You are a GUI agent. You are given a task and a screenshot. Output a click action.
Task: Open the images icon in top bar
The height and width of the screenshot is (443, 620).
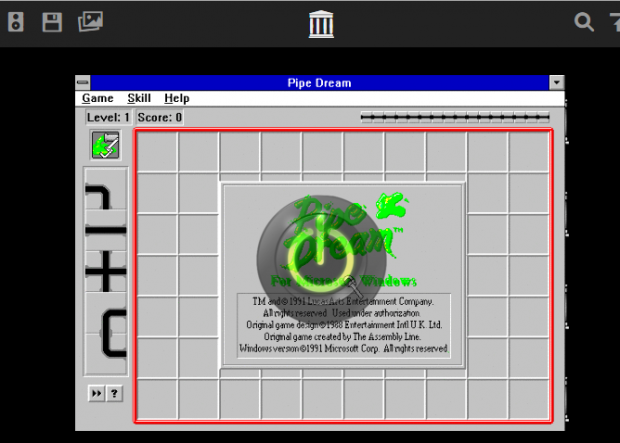tap(91, 22)
